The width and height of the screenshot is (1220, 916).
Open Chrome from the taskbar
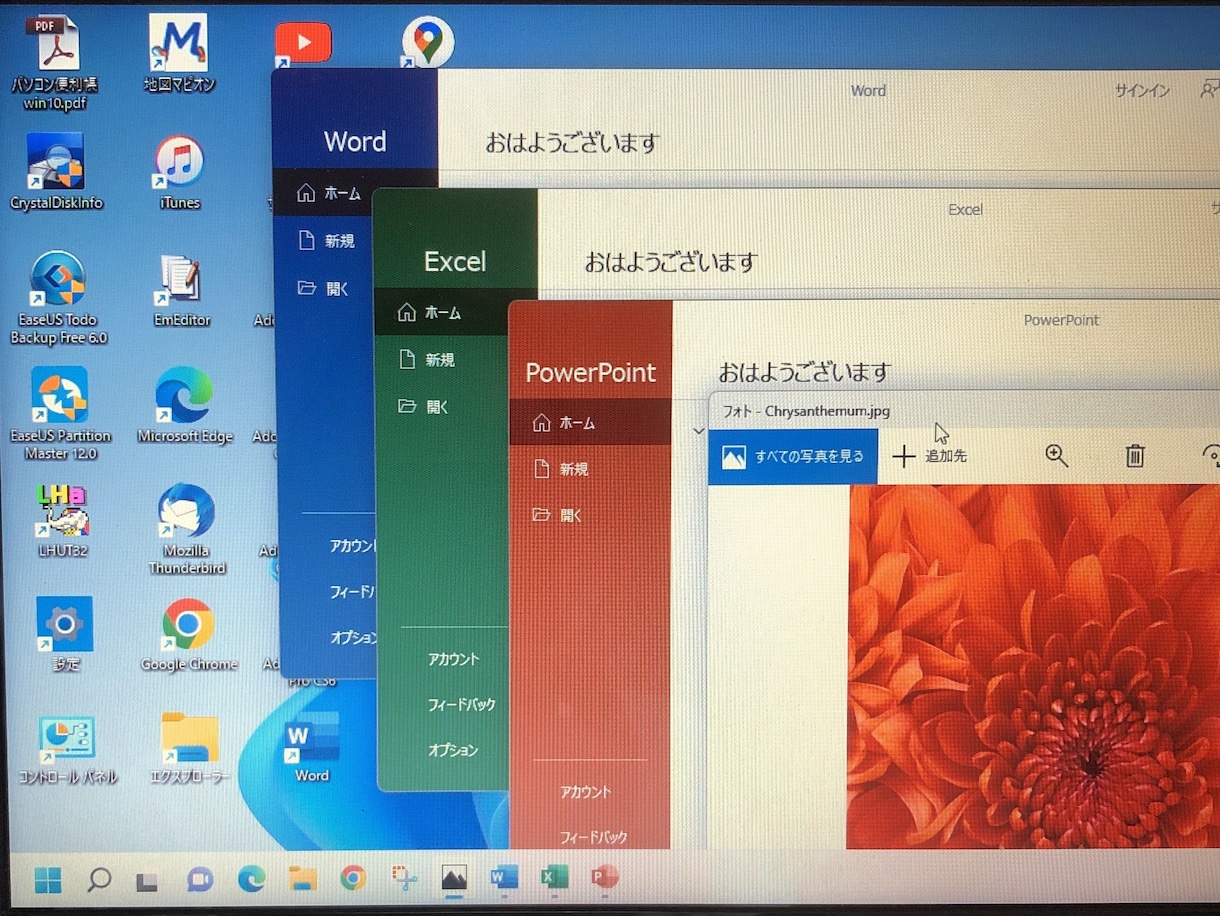point(353,879)
